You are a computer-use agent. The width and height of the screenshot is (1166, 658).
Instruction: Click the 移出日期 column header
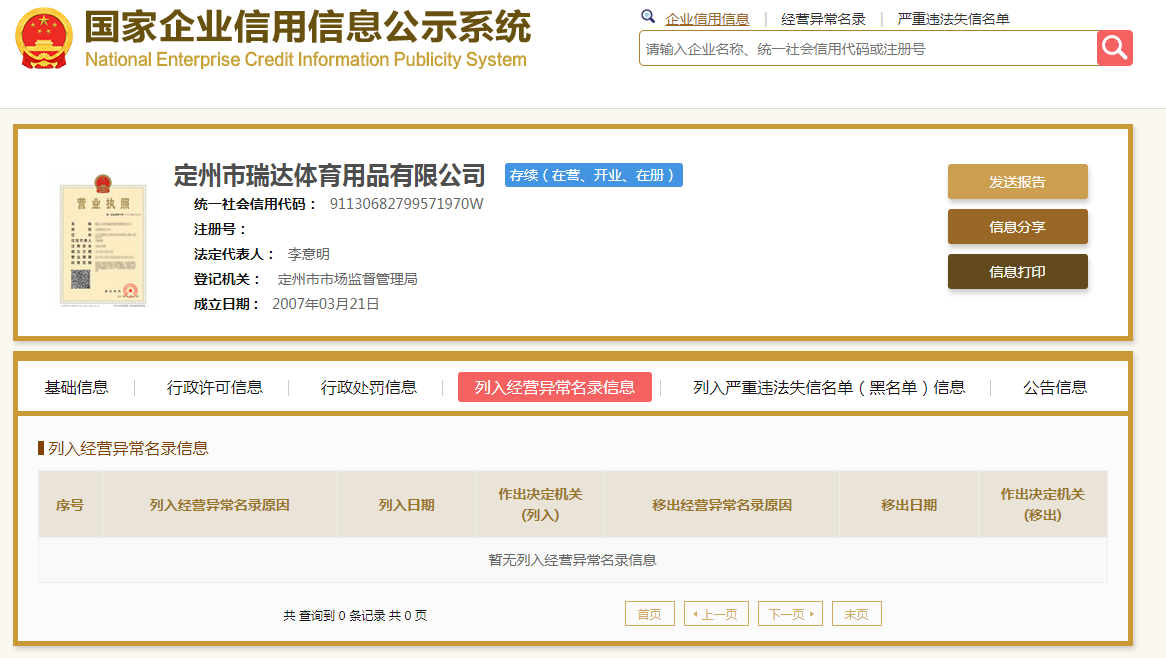tap(909, 505)
